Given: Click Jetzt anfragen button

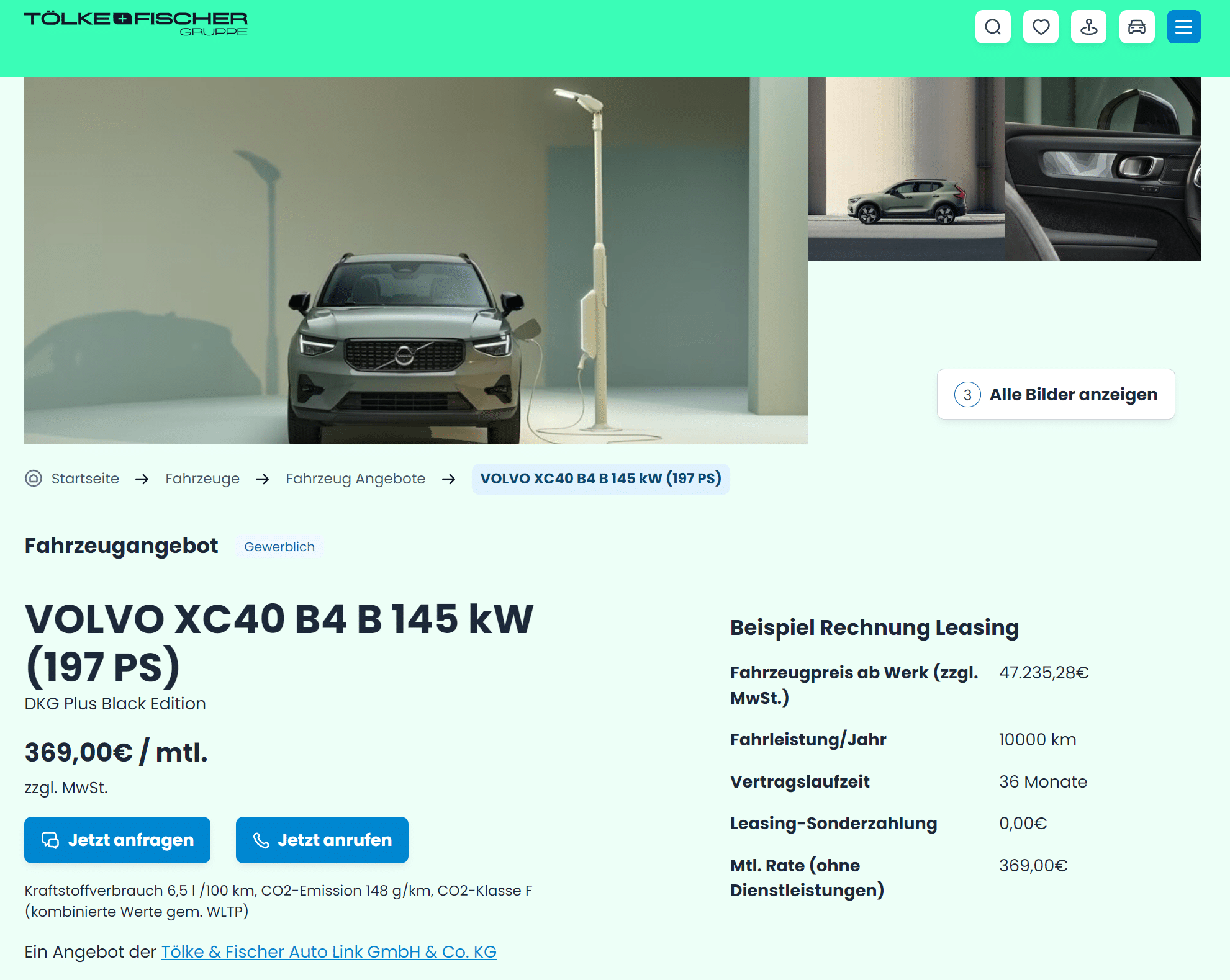Looking at the screenshot, I should tap(117, 840).
